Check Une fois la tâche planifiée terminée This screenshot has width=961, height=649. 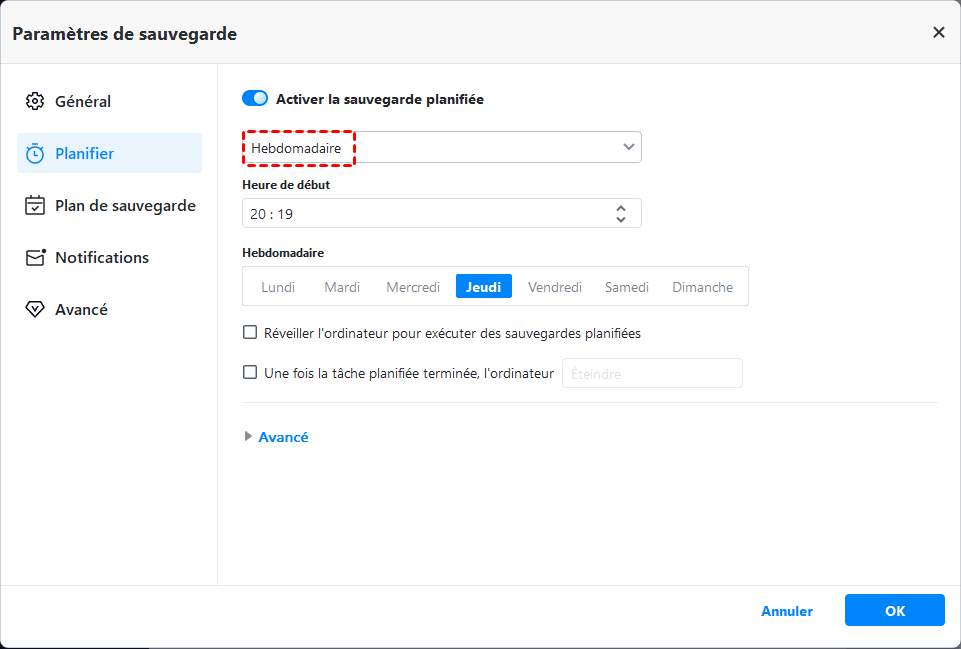[250, 373]
